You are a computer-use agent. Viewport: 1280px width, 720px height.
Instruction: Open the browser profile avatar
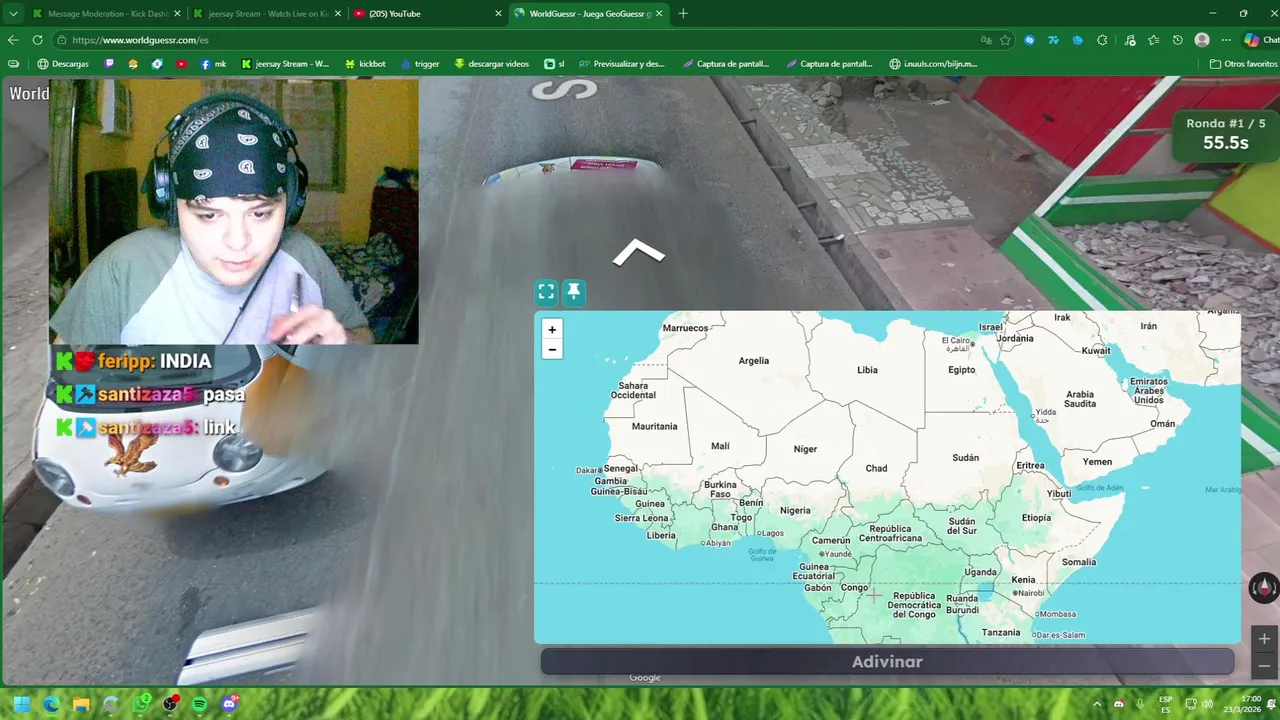click(x=1202, y=40)
